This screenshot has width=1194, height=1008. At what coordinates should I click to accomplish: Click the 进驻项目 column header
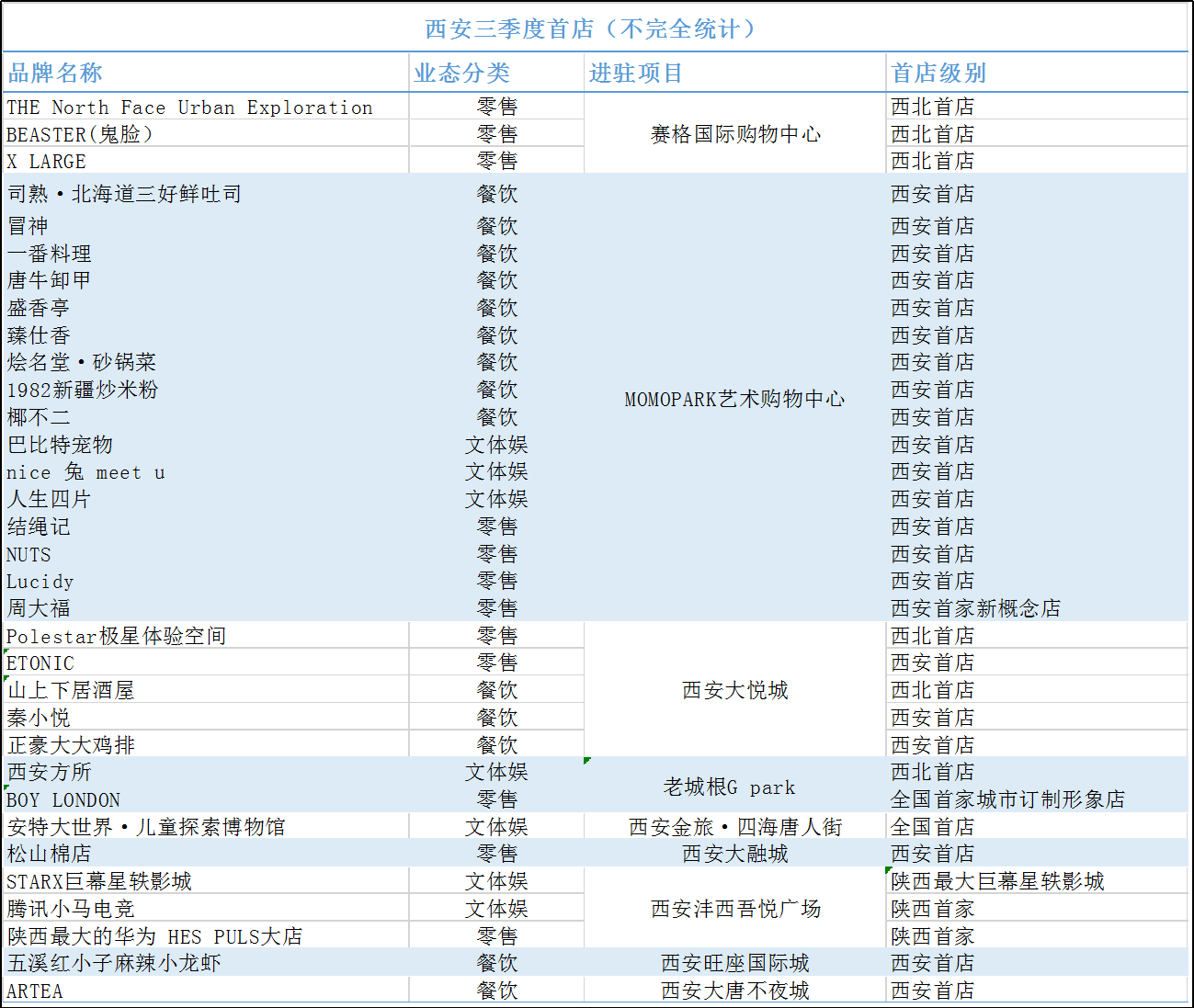(735, 73)
